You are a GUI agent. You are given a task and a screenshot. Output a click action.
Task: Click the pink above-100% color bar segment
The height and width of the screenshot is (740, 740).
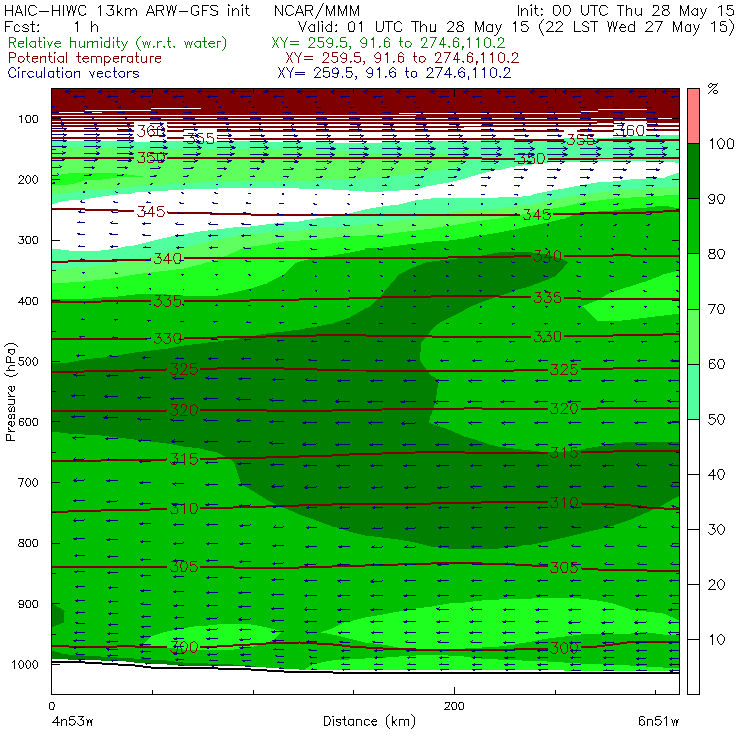[693, 116]
